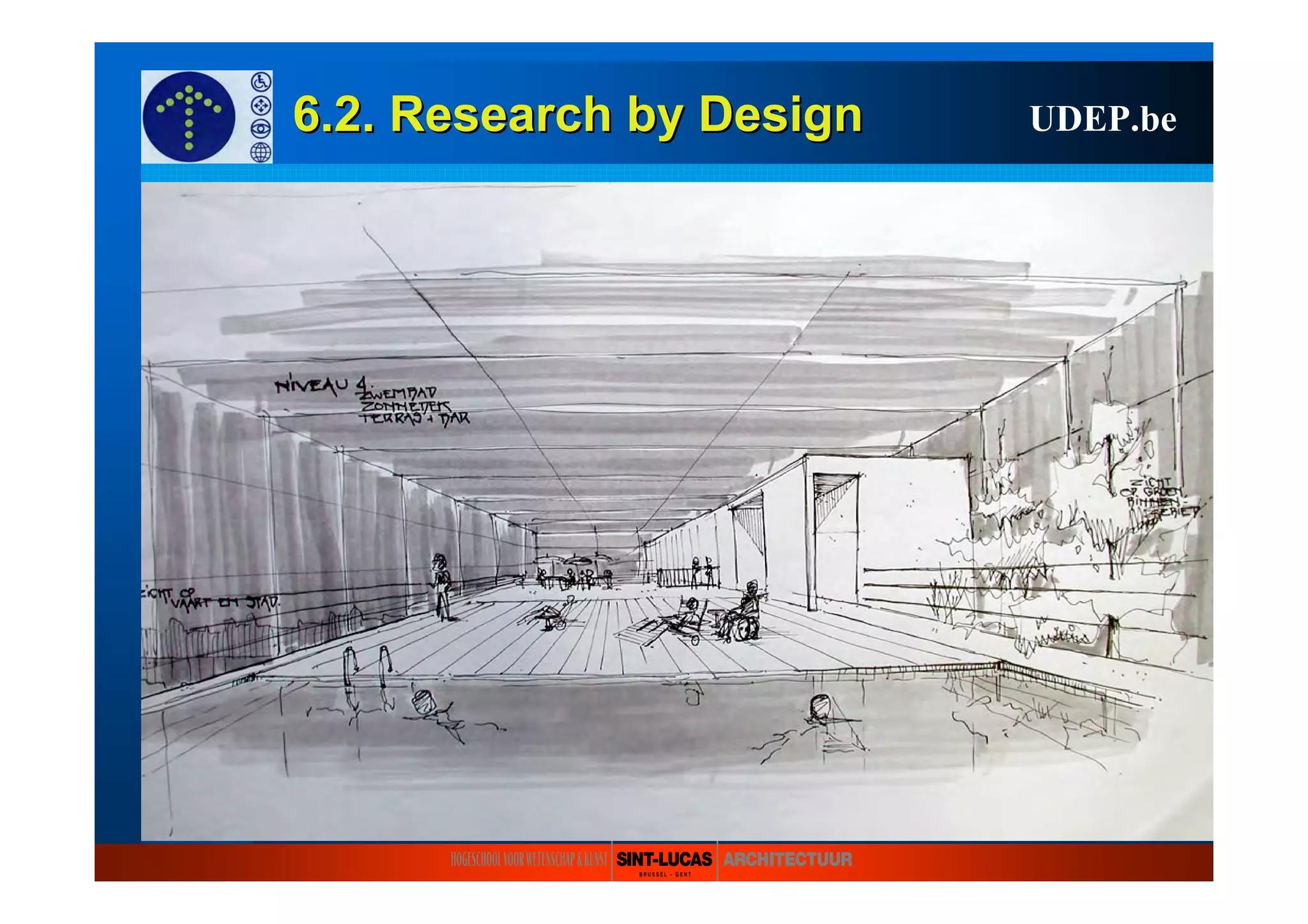Click the dotted arrow circle logo

189,117
